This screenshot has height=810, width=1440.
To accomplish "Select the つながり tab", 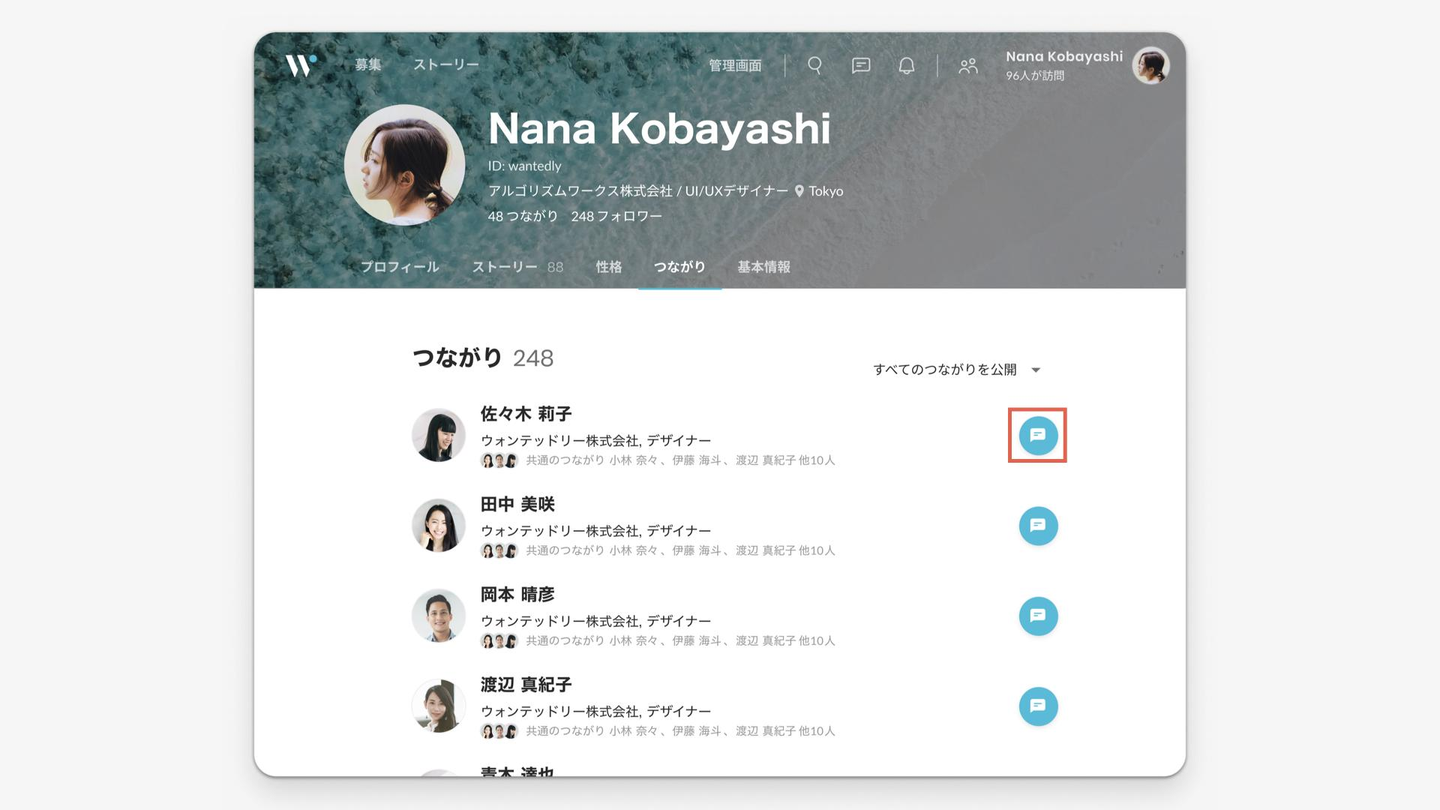I will point(680,267).
